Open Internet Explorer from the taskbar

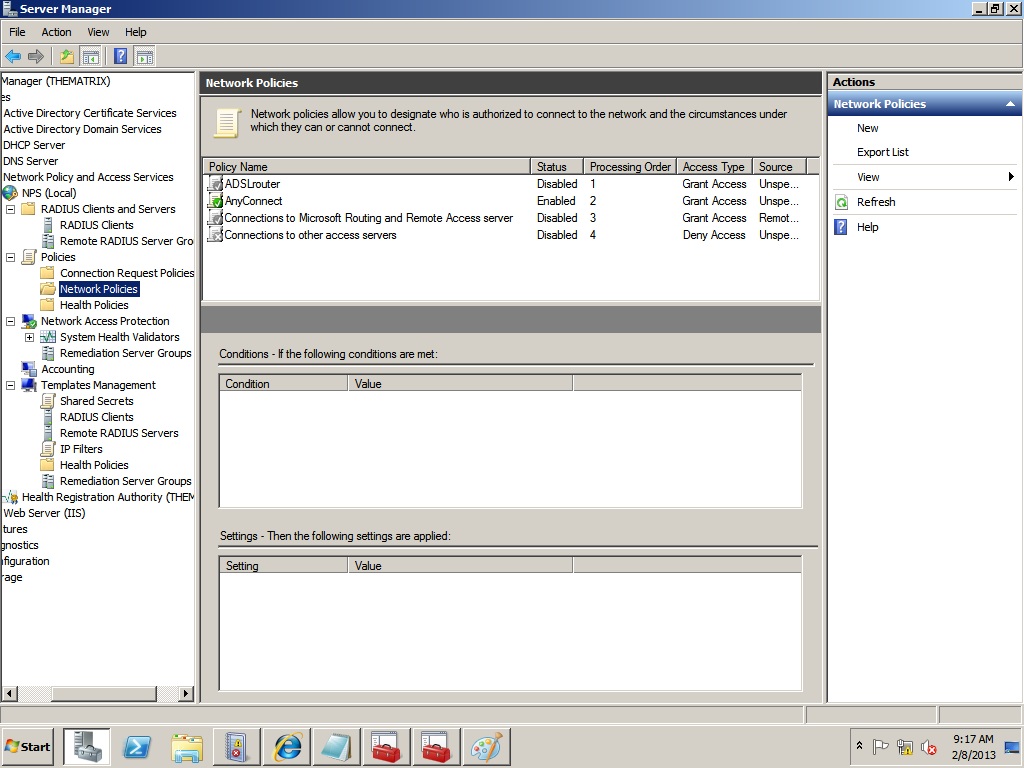287,746
